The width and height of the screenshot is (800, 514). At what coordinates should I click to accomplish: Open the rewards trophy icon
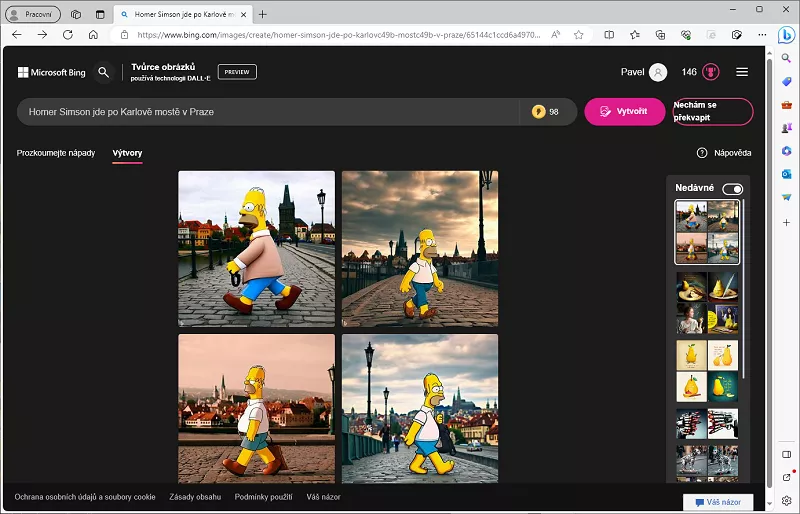click(x=712, y=72)
